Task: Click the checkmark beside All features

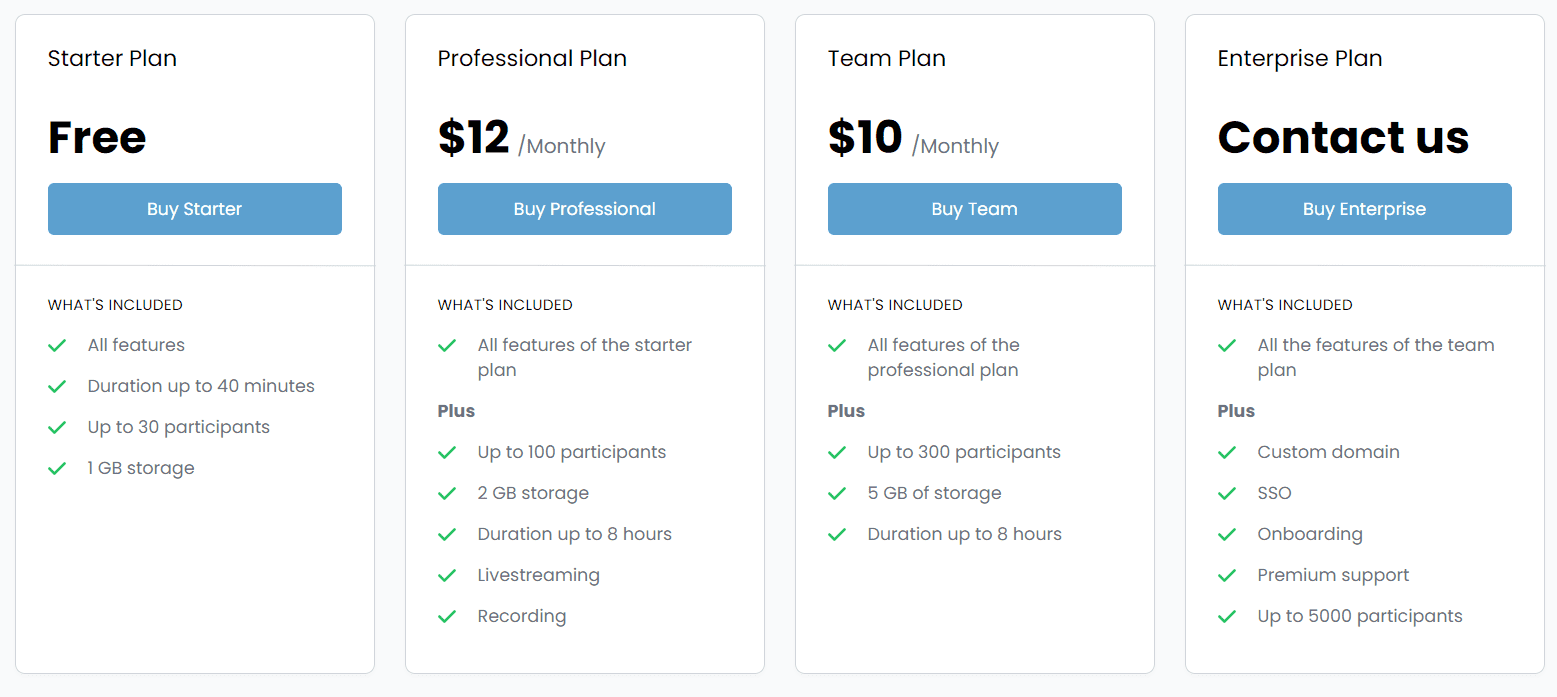Action: pyautogui.click(x=57, y=344)
